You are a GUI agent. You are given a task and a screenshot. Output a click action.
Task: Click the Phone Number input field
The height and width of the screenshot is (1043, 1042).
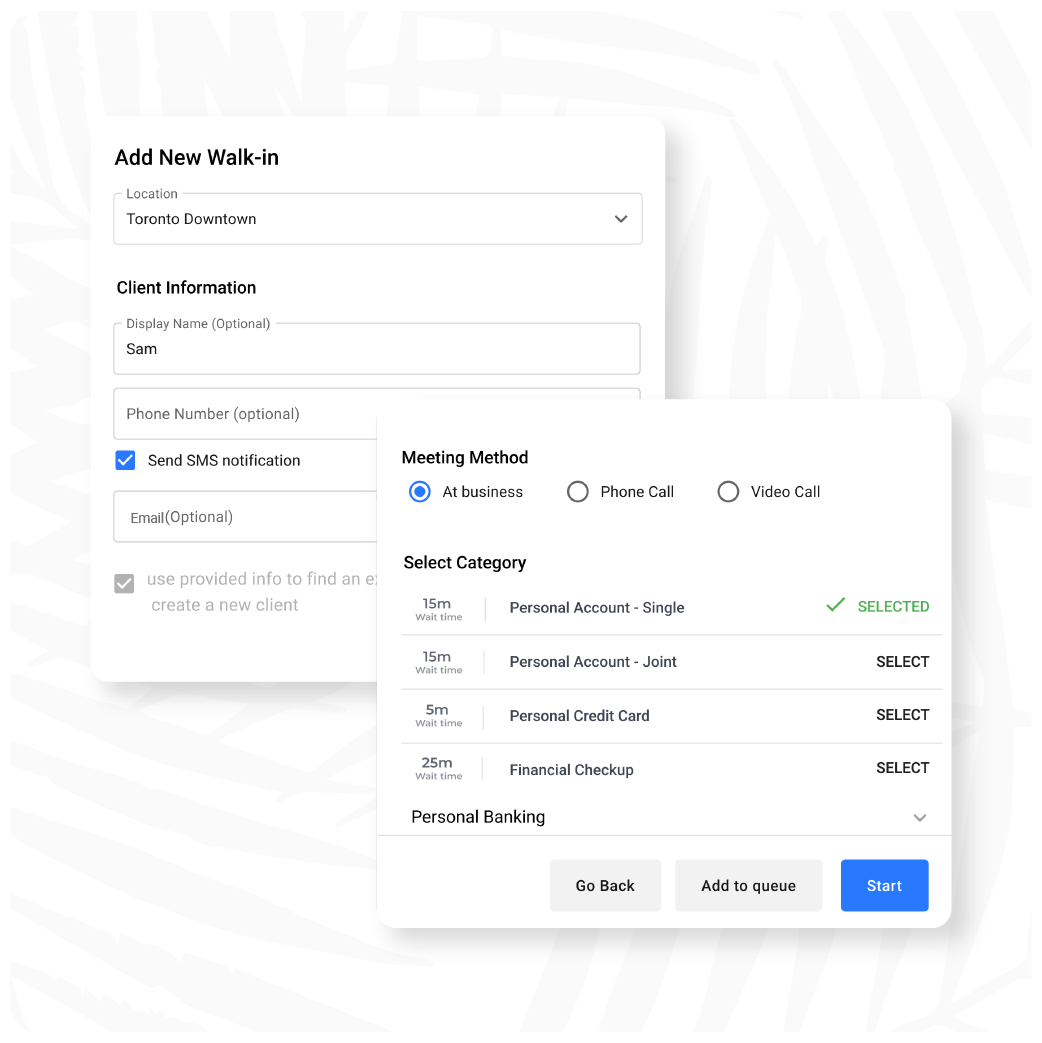[x=245, y=414]
